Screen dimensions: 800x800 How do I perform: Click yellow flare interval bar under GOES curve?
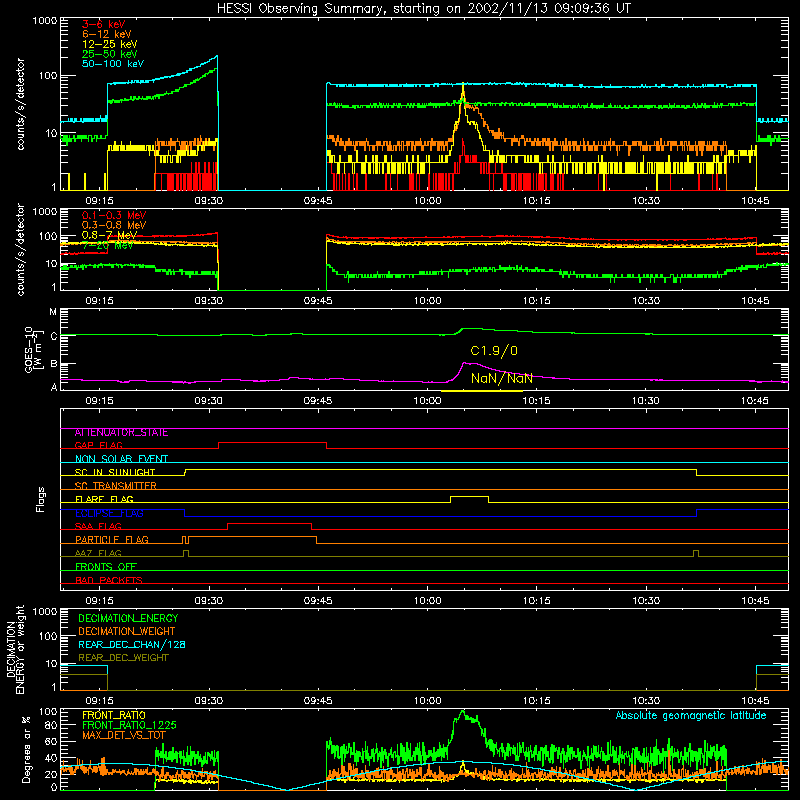coord(482,391)
